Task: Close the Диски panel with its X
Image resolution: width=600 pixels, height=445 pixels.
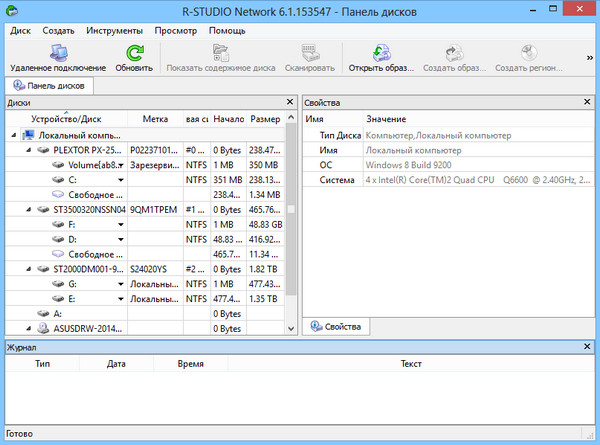Action: (x=291, y=102)
